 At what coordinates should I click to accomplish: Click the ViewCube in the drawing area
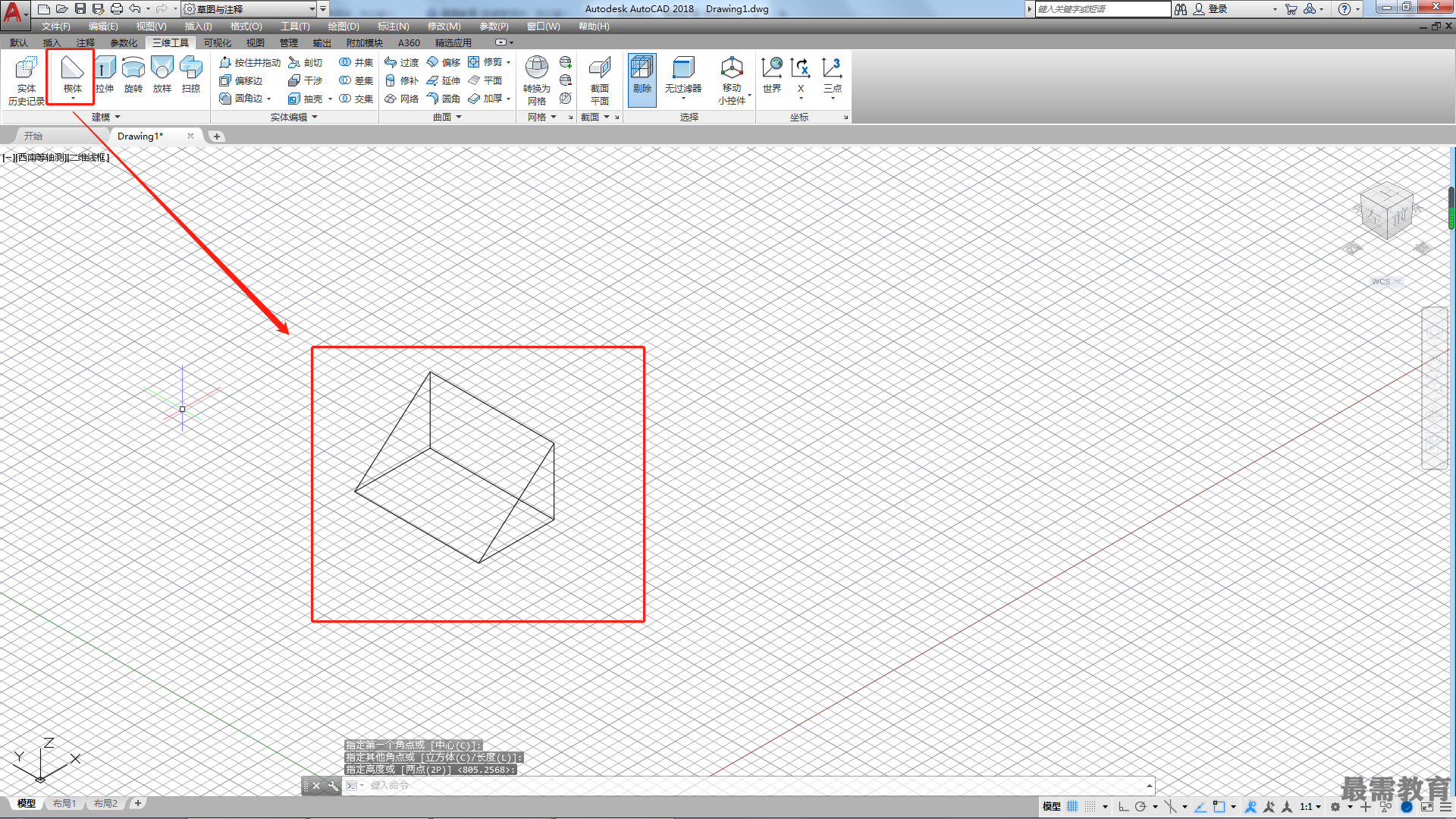[x=1387, y=212]
